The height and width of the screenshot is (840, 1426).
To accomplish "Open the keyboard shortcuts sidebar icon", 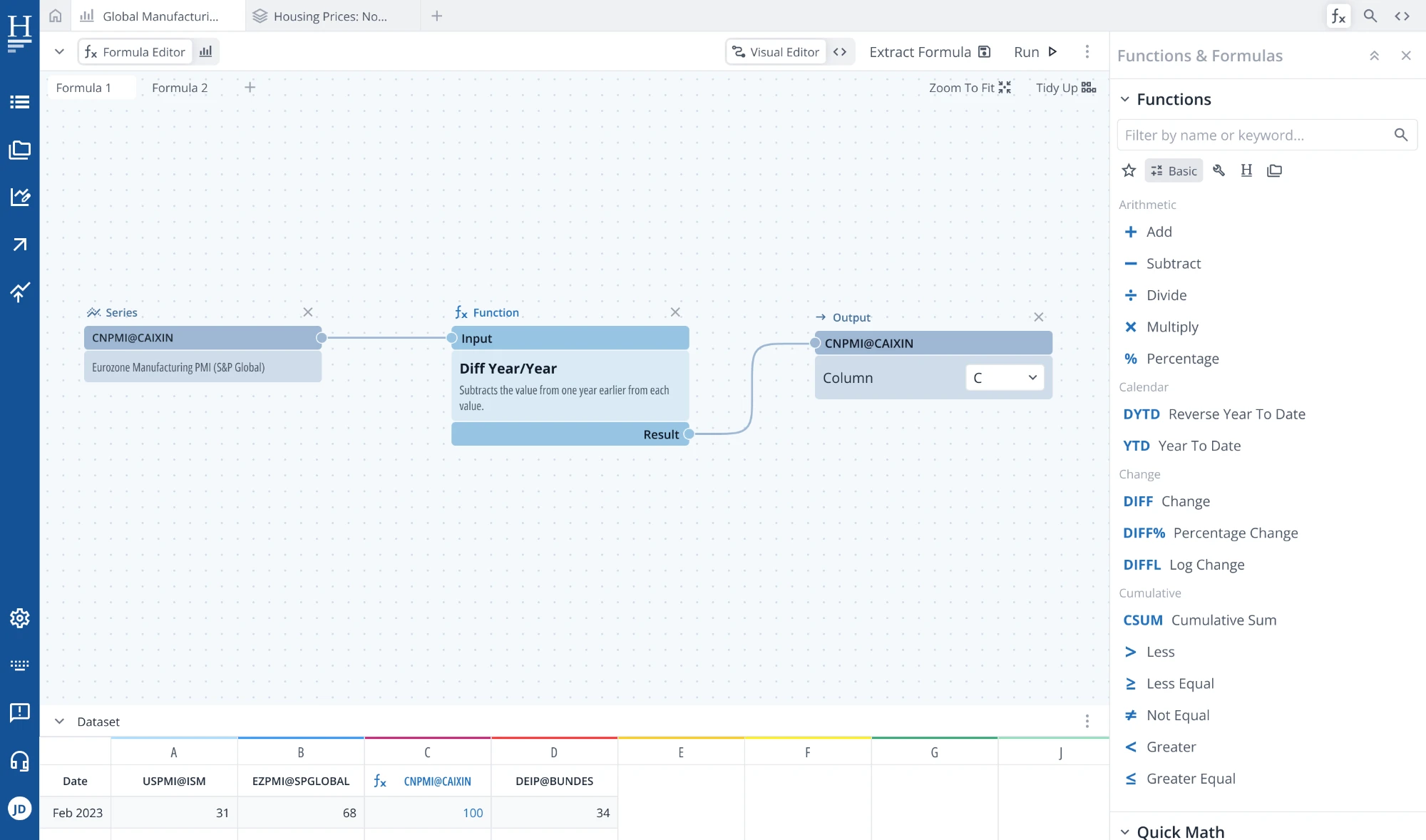I will (x=20, y=665).
